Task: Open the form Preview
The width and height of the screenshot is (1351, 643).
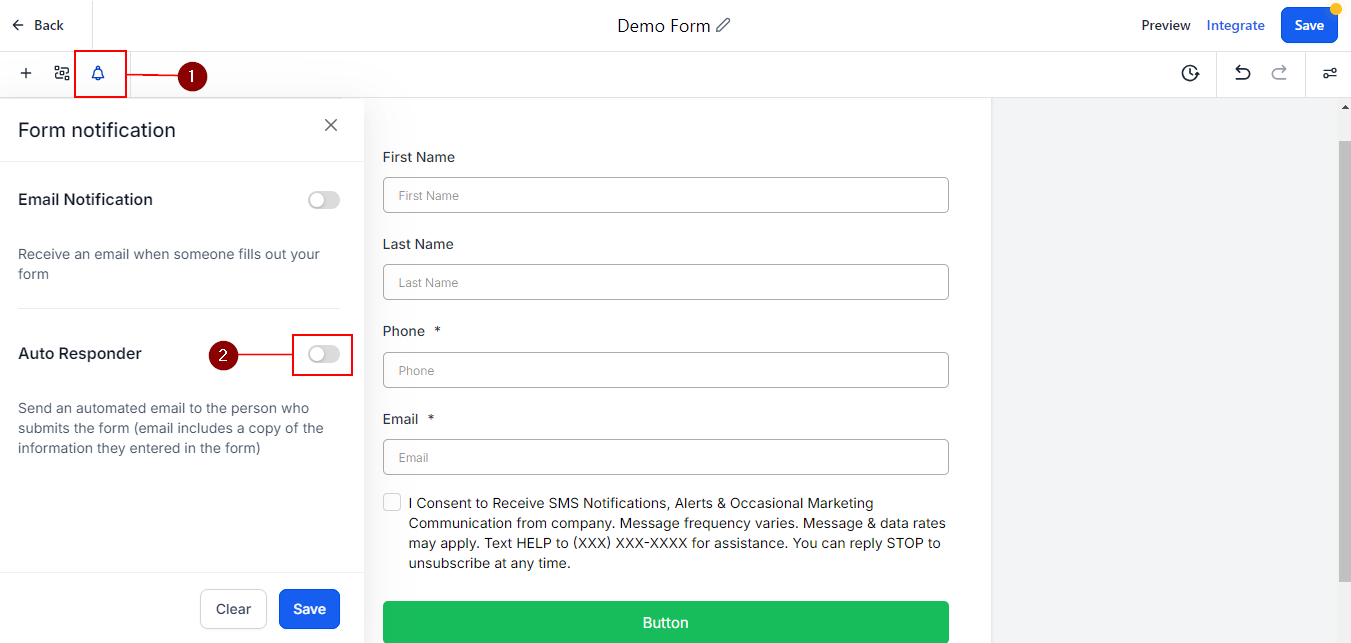Action: coord(1166,25)
